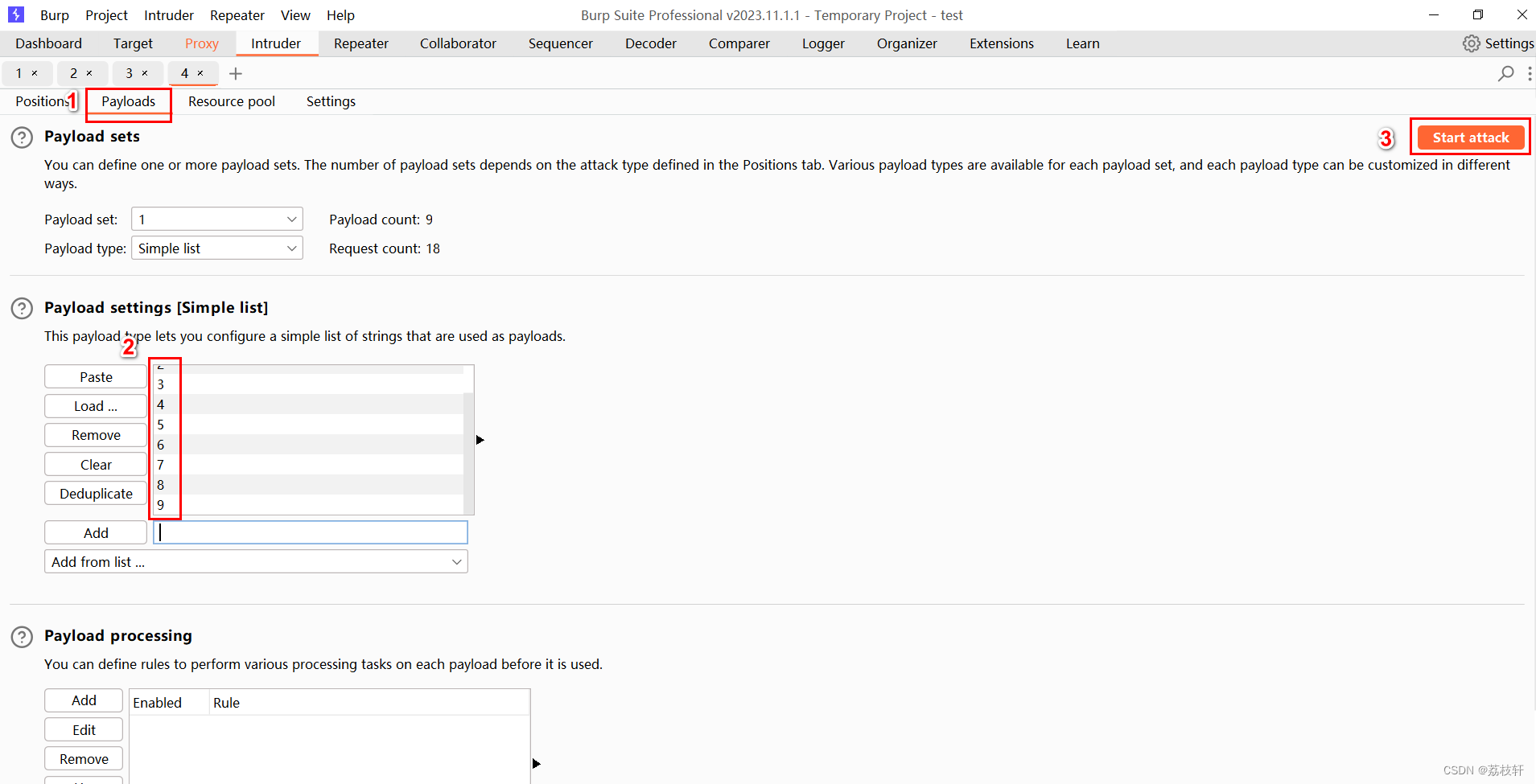Click Add in Payload processing

(x=84, y=700)
